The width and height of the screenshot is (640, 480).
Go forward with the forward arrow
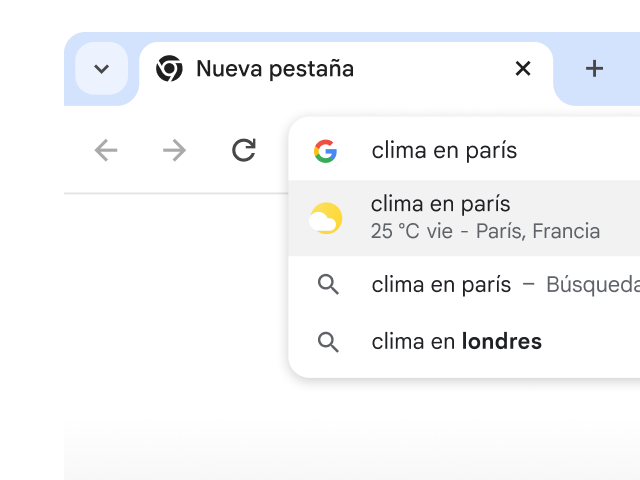[174, 150]
